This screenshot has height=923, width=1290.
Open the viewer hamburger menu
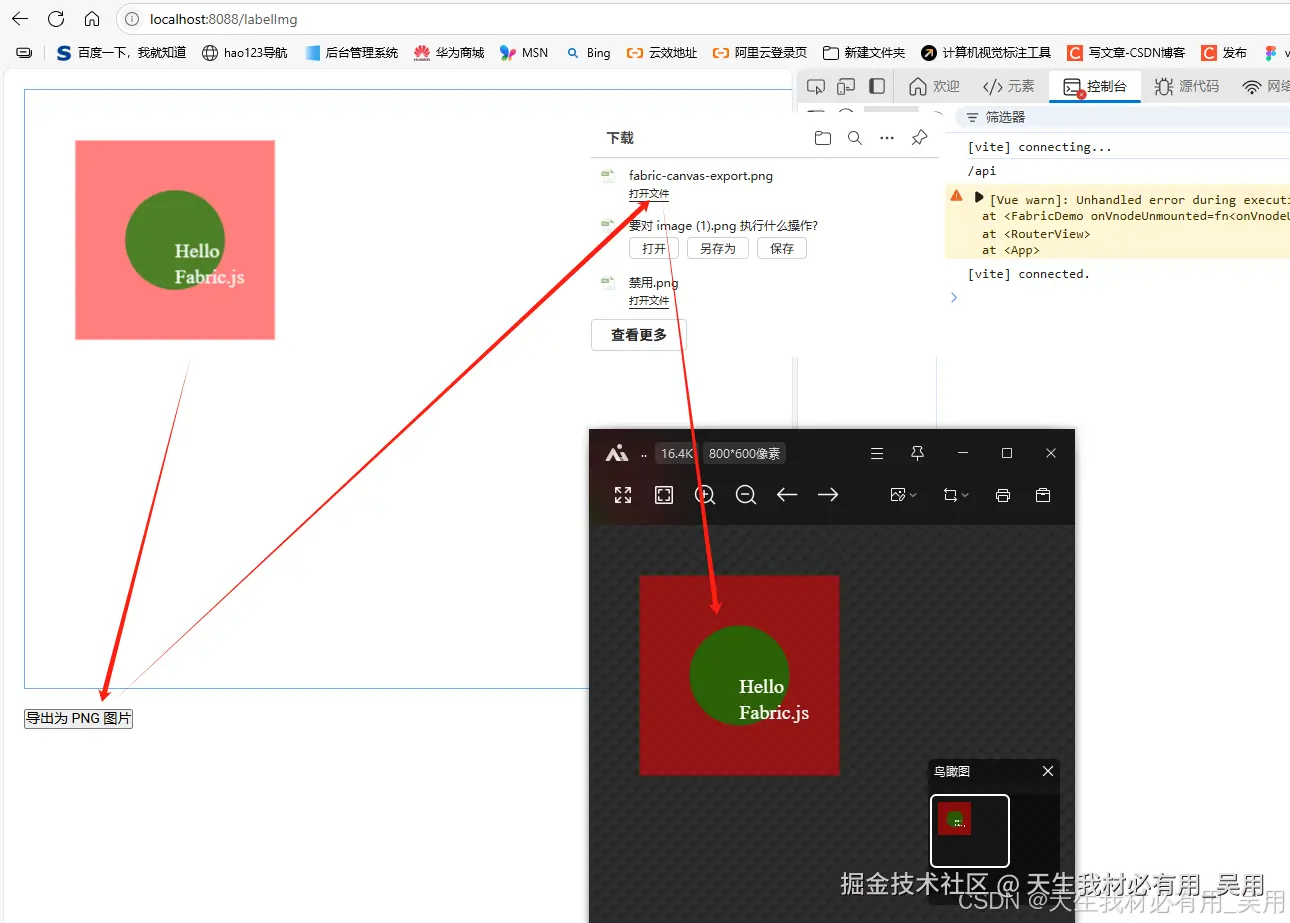(x=877, y=453)
